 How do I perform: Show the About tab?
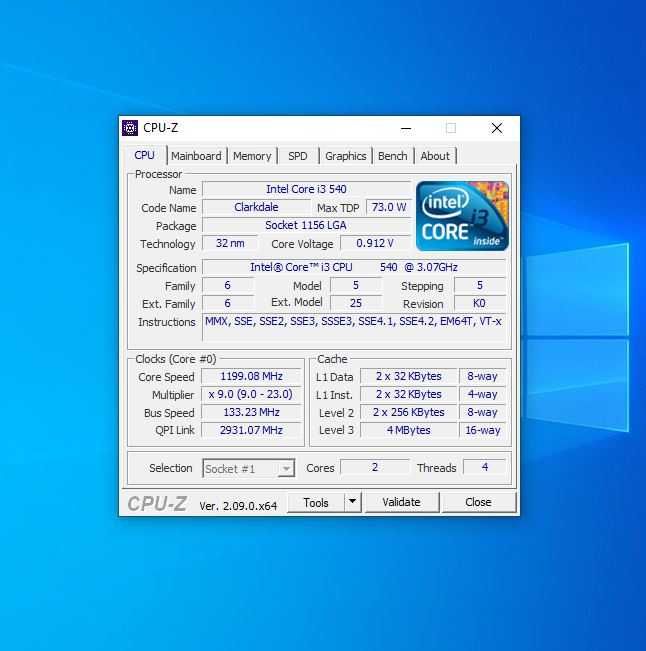435,156
